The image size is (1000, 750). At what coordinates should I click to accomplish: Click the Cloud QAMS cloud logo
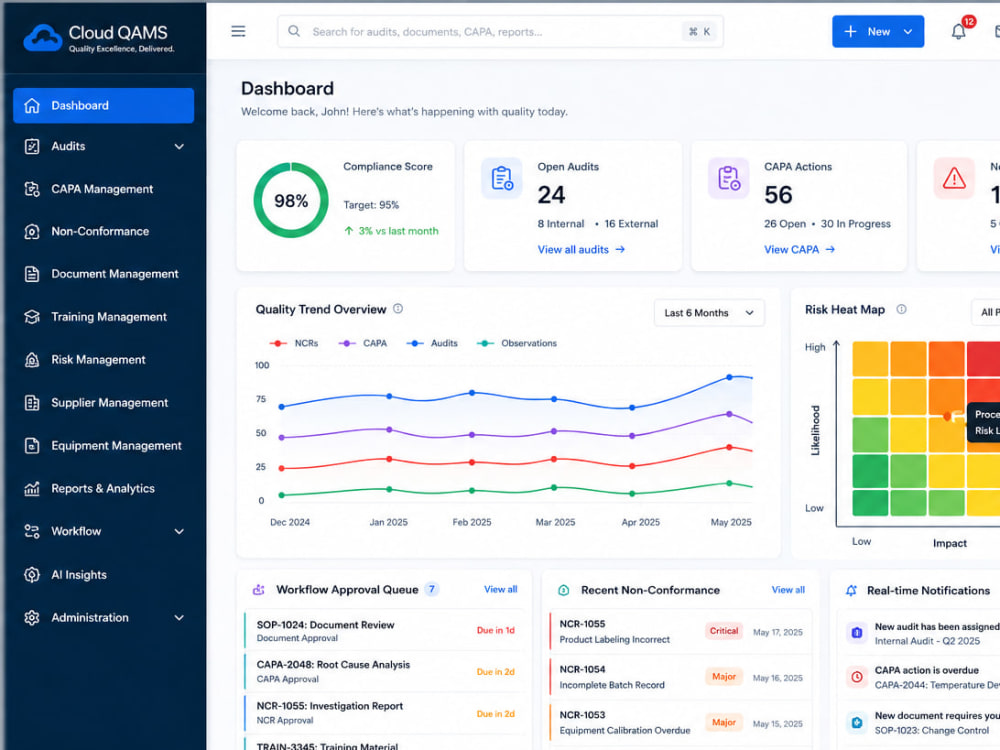(x=43, y=38)
